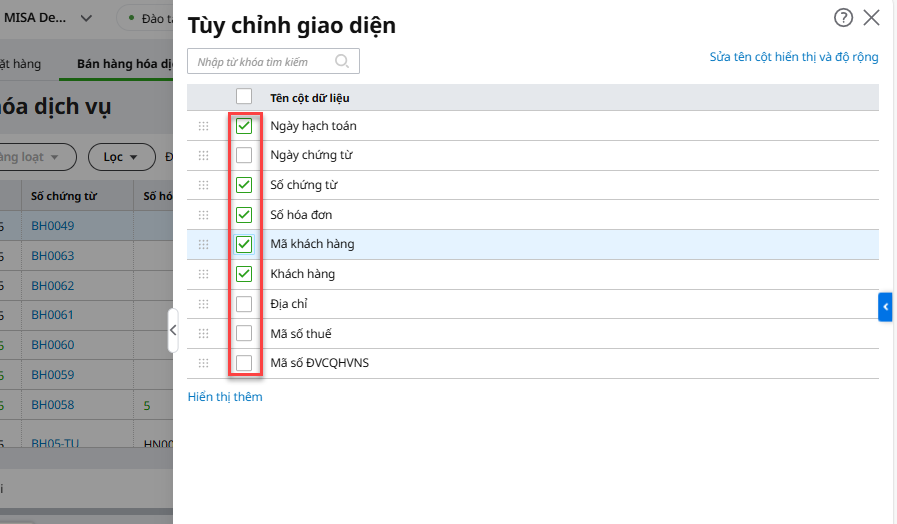Click Hiển thị thêm to show more
This screenshot has width=897, height=524.
(x=225, y=397)
